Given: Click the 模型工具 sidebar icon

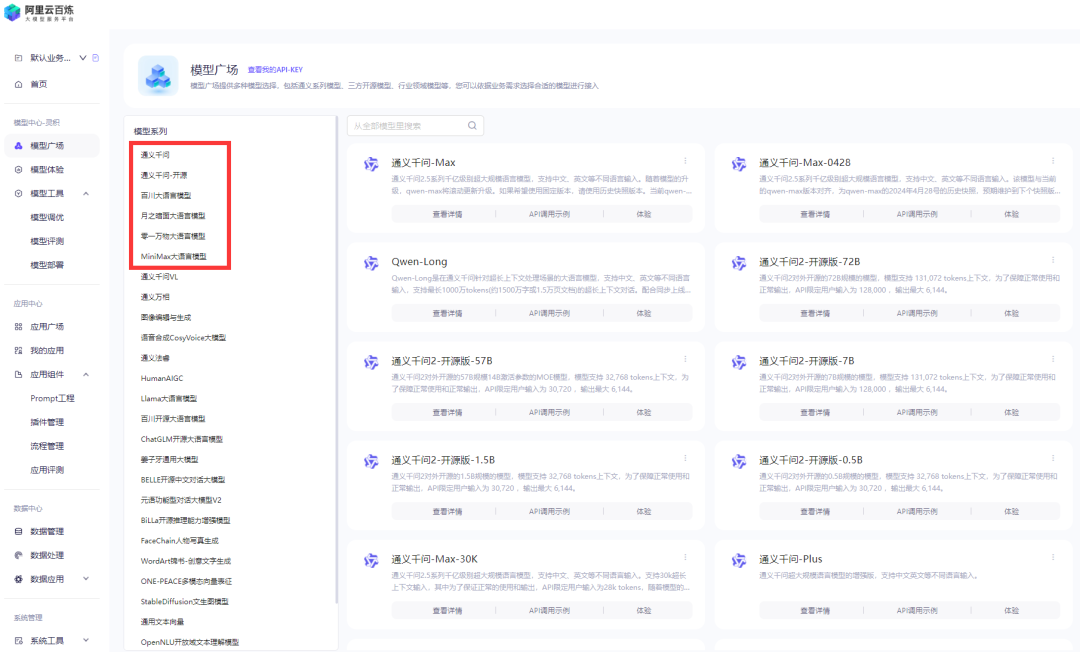Looking at the screenshot, I should tap(19, 193).
